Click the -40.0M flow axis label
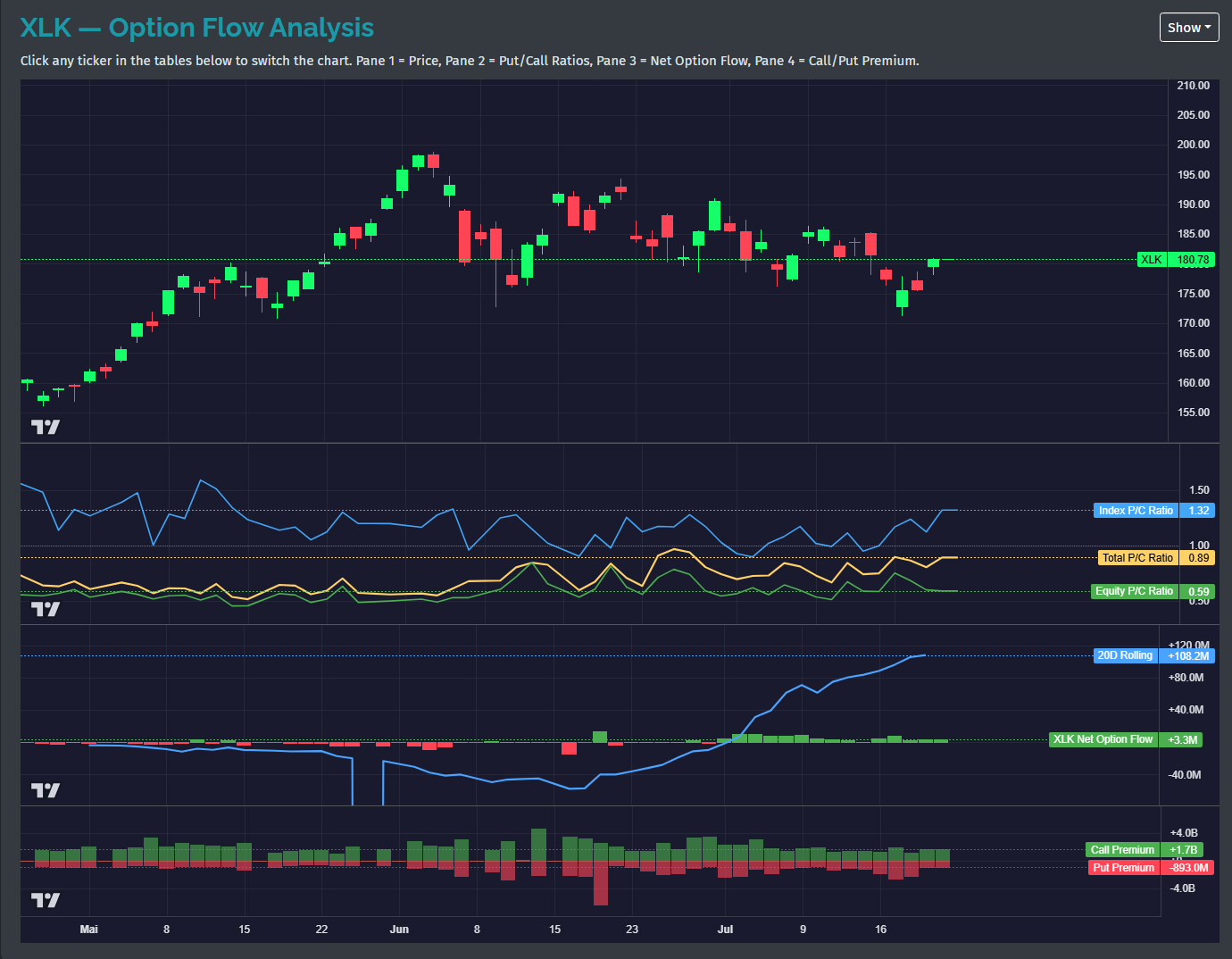This screenshot has height=959, width=1232. point(1186,775)
